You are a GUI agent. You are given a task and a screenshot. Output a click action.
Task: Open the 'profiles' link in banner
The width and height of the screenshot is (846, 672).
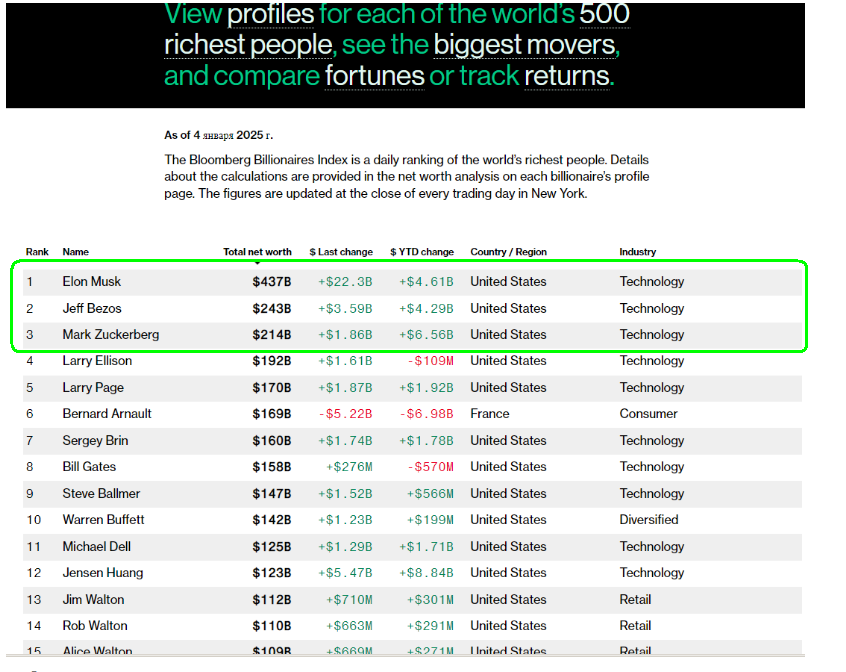[270, 15]
